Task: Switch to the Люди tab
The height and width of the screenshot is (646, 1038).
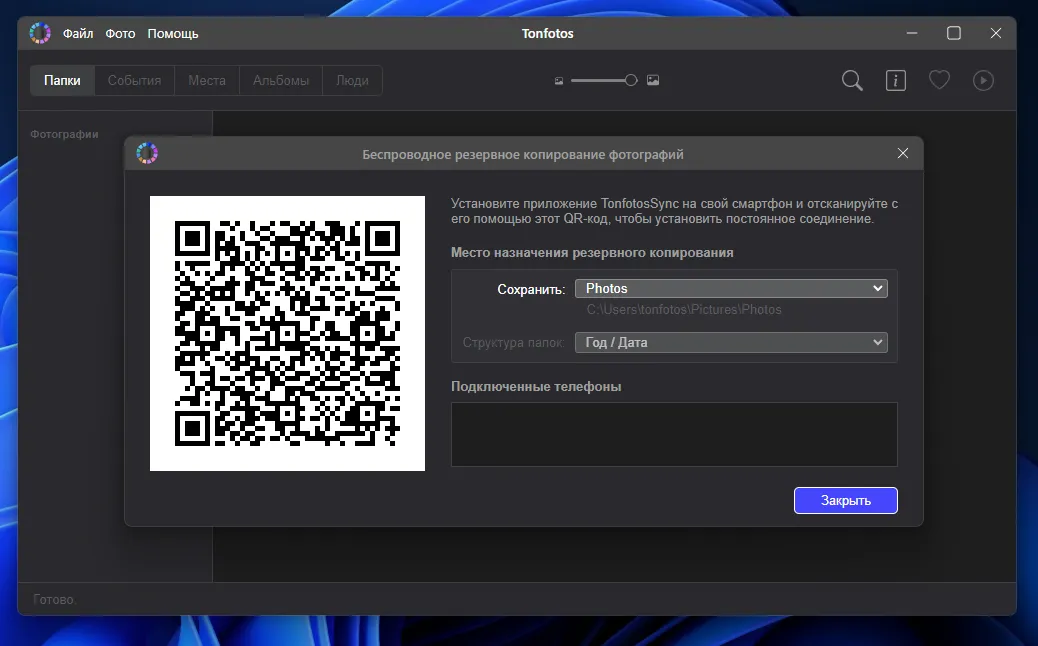Action: click(352, 81)
